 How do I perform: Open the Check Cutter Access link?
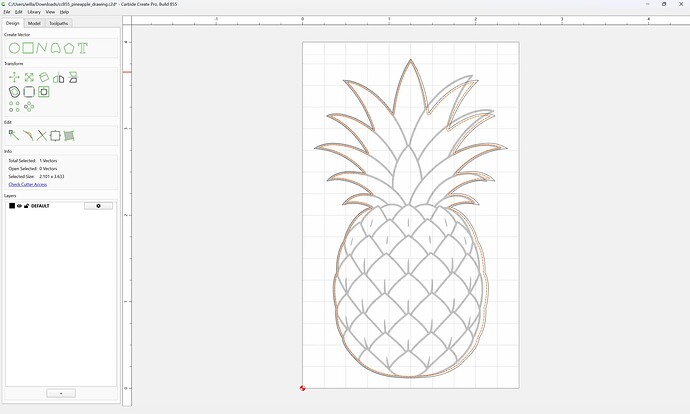point(28,184)
